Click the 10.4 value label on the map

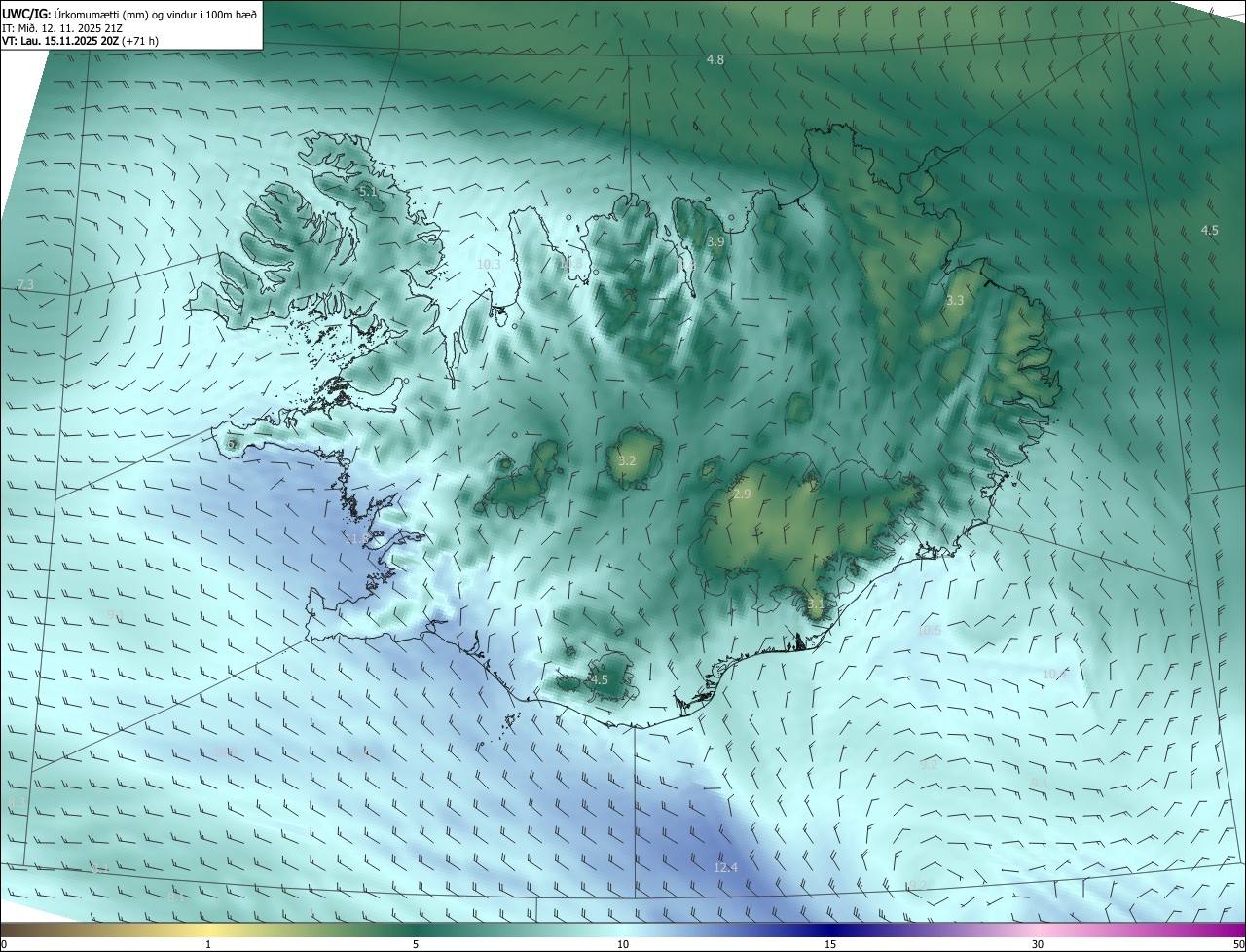pos(1055,674)
